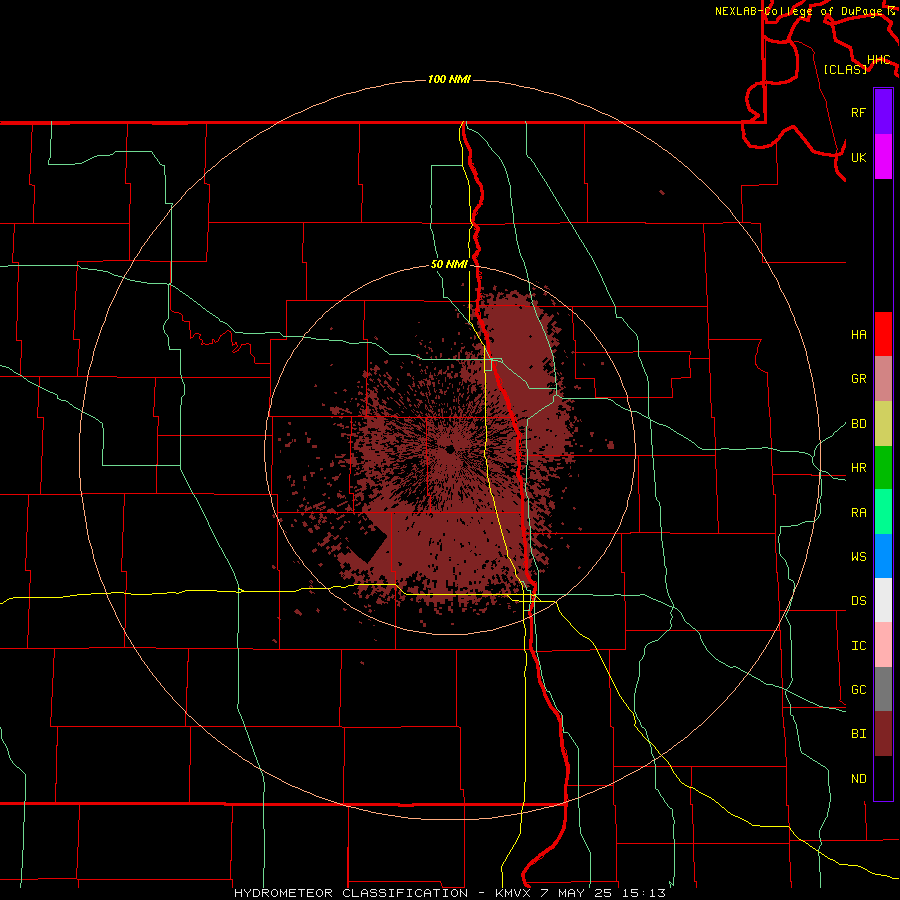The height and width of the screenshot is (900, 900).
Task: Click the Hydrometeor Classification KMVX caption
Action: [x=450, y=893]
